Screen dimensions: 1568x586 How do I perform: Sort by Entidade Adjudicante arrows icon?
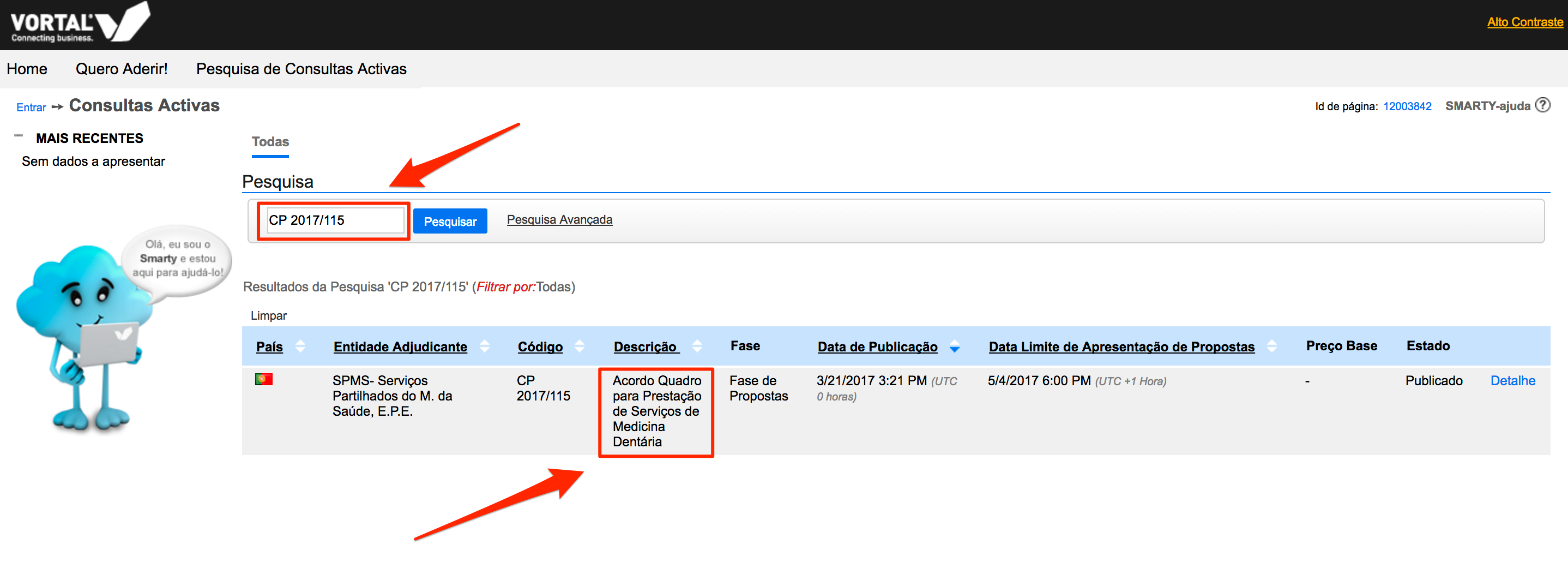pyautogui.click(x=485, y=346)
